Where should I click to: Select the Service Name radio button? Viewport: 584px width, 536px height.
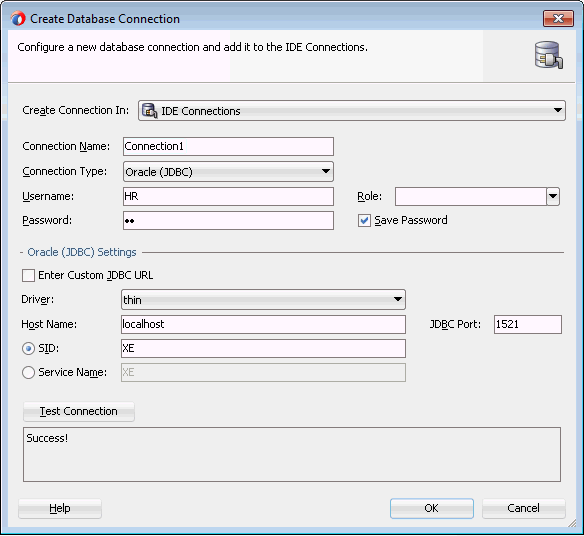point(28,372)
